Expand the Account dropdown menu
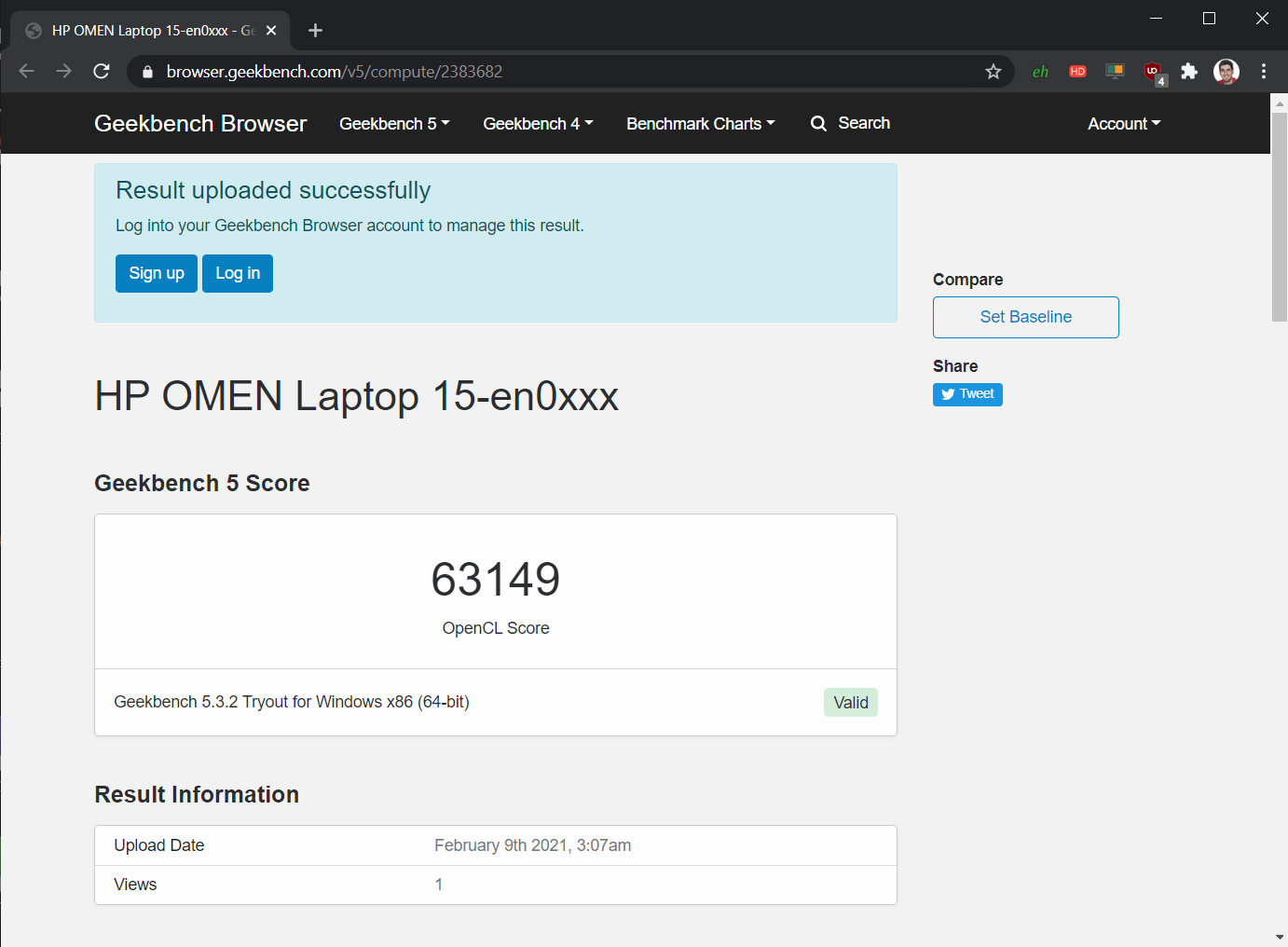1288x947 pixels. pos(1124,124)
